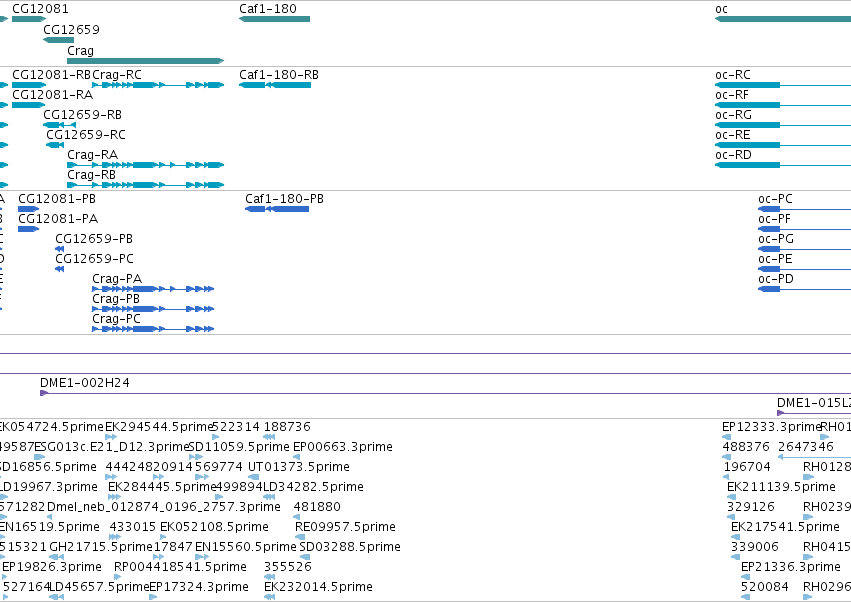Select the Crag gene bar
Screen dimensions: 851x602
click(145, 61)
